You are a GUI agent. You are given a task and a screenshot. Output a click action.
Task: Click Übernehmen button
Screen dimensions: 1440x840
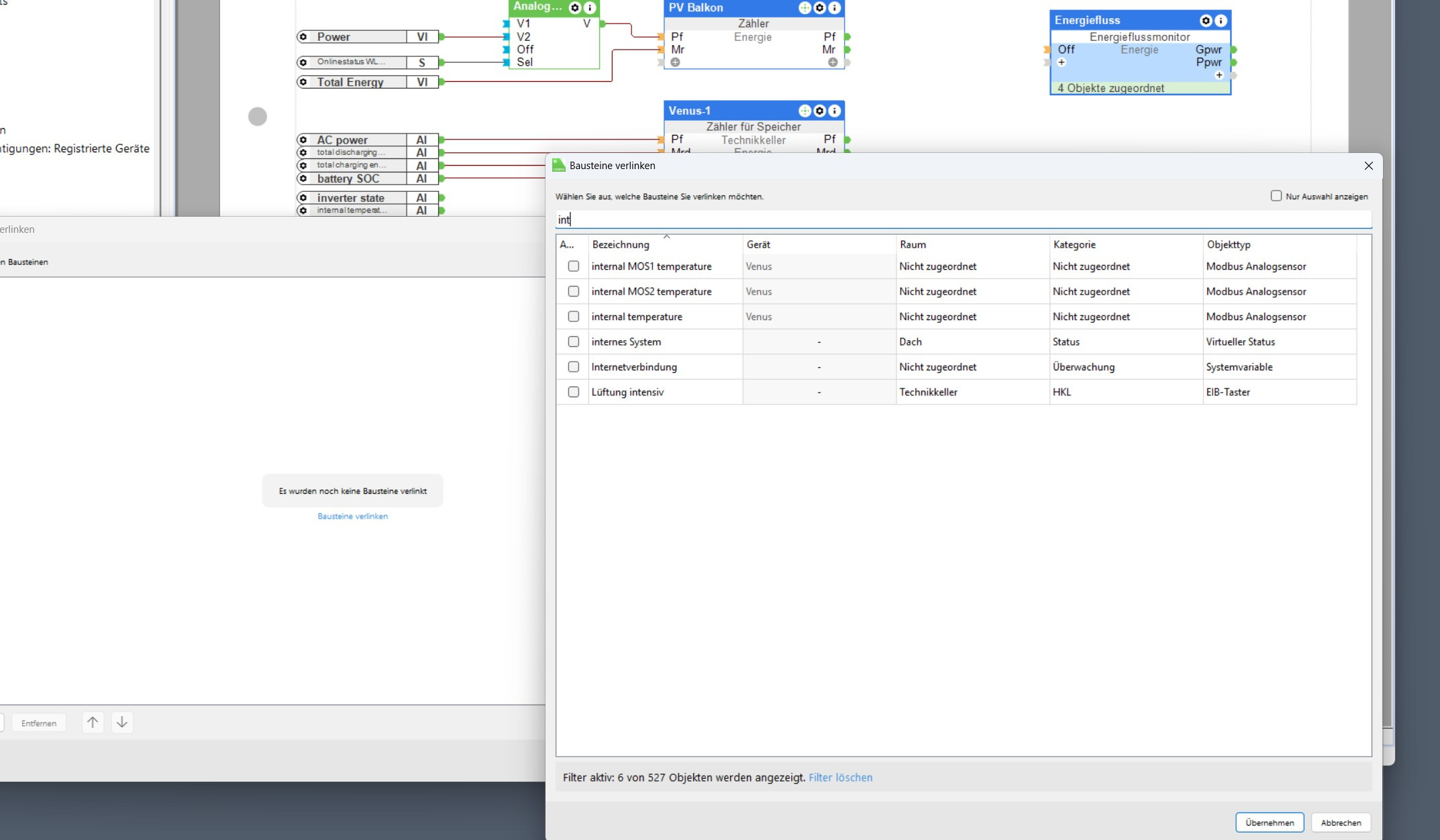tap(1269, 823)
